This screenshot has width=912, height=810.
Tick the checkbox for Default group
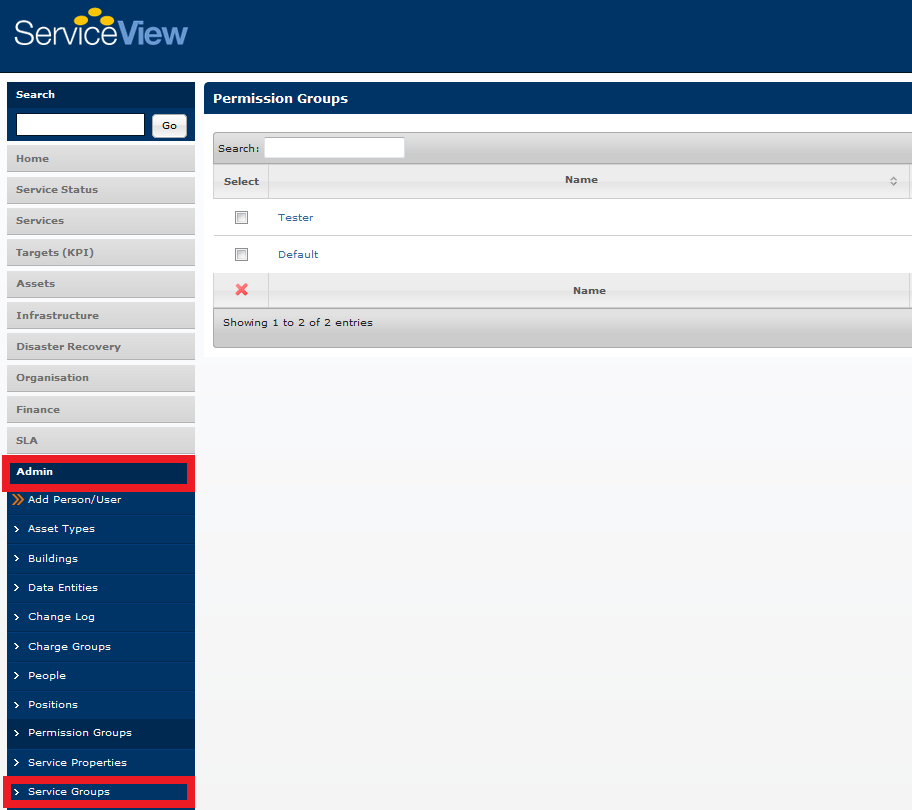pyautogui.click(x=241, y=255)
